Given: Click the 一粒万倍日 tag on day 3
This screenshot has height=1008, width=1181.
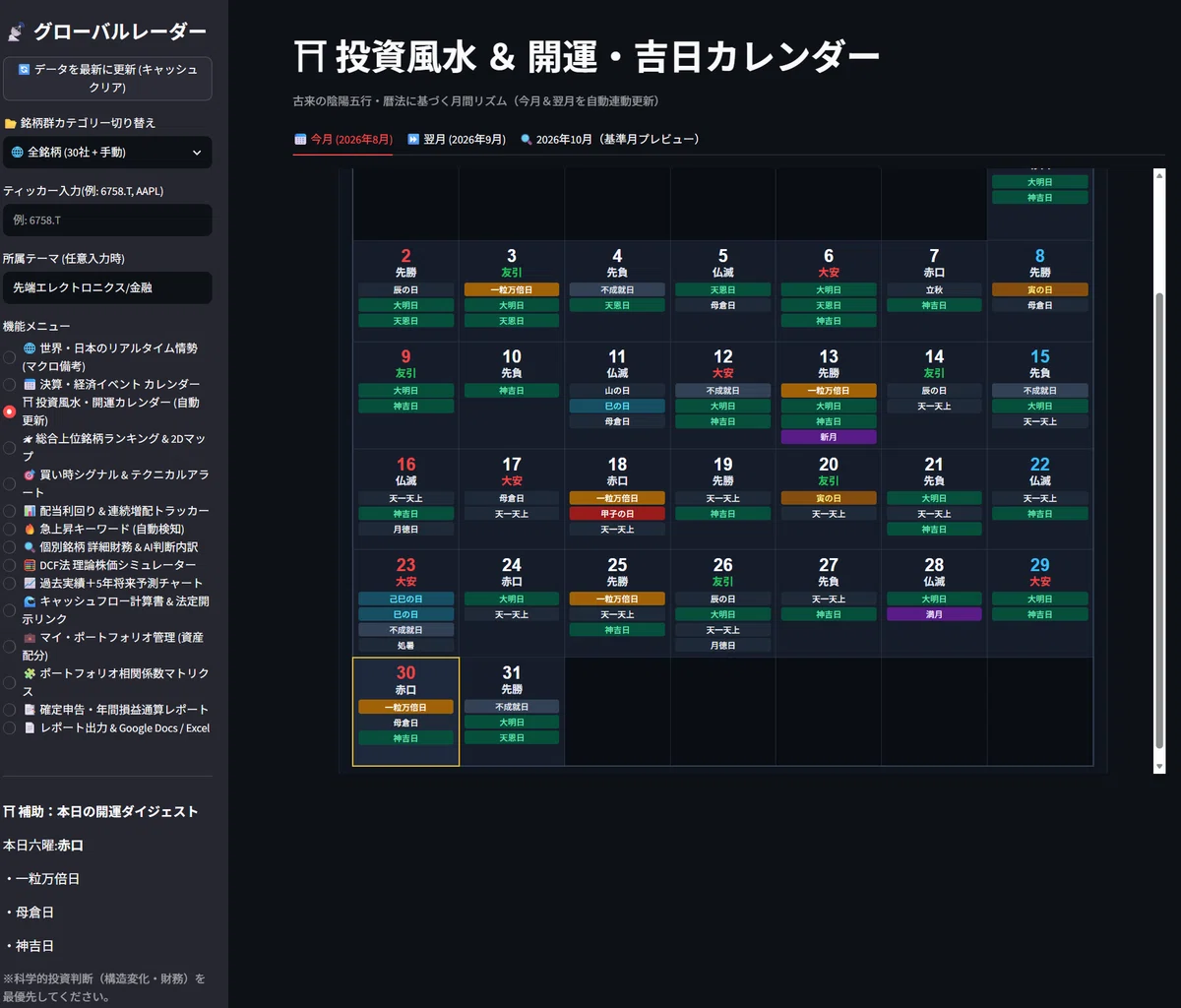Looking at the screenshot, I should pos(512,290).
